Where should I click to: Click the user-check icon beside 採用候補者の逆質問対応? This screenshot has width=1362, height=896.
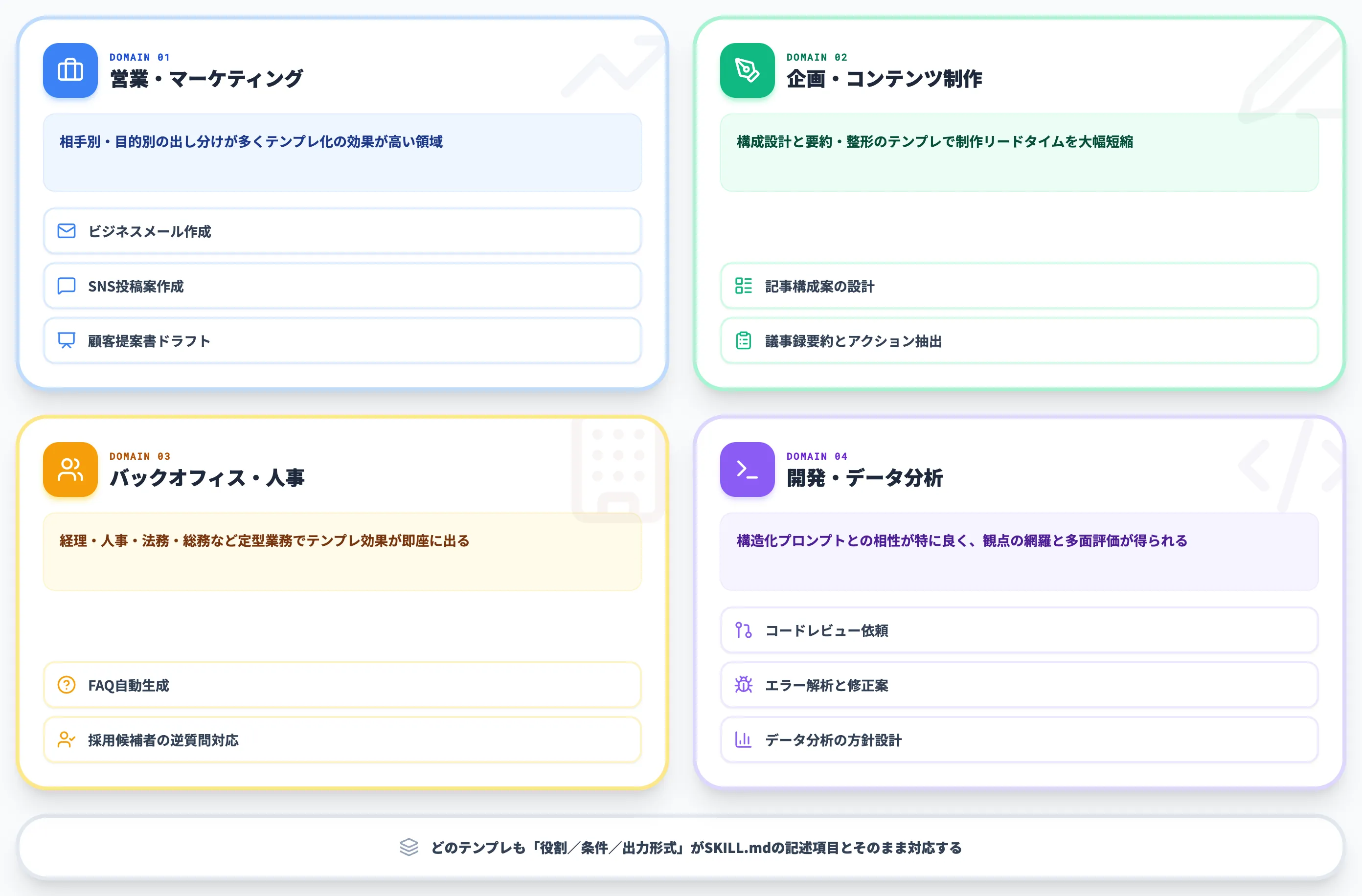coord(67,740)
